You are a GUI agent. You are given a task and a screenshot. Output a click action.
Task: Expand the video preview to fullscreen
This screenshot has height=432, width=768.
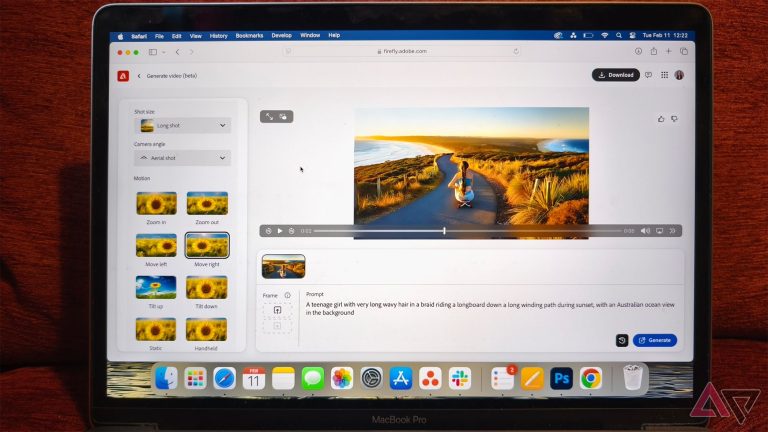[x=270, y=117]
